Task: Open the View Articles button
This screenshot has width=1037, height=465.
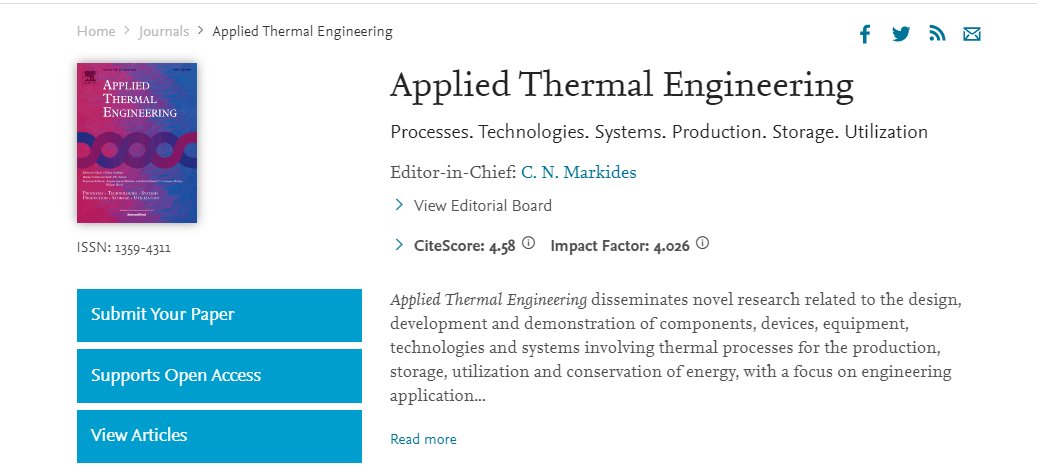Action: point(219,436)
